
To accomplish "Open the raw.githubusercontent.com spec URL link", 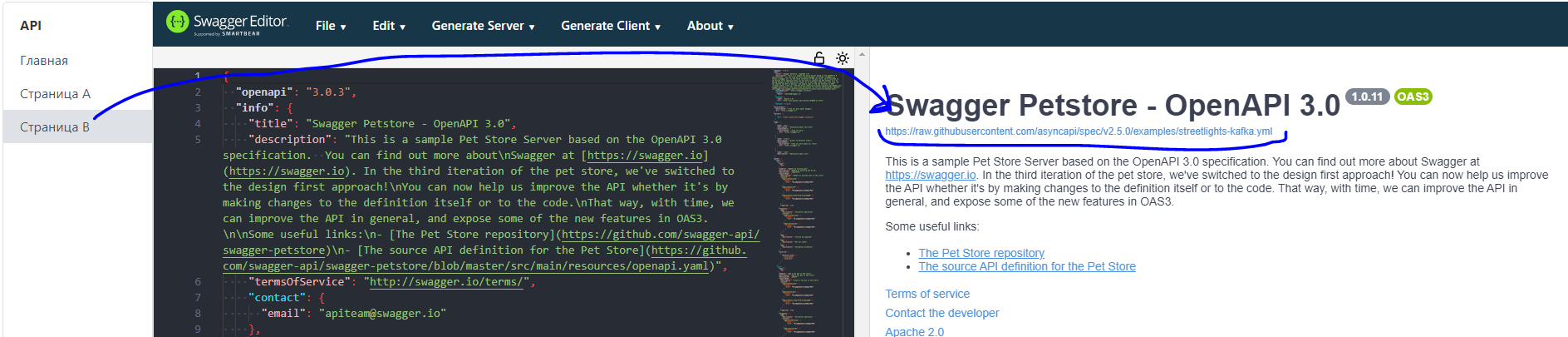I will click(1079, 131).
